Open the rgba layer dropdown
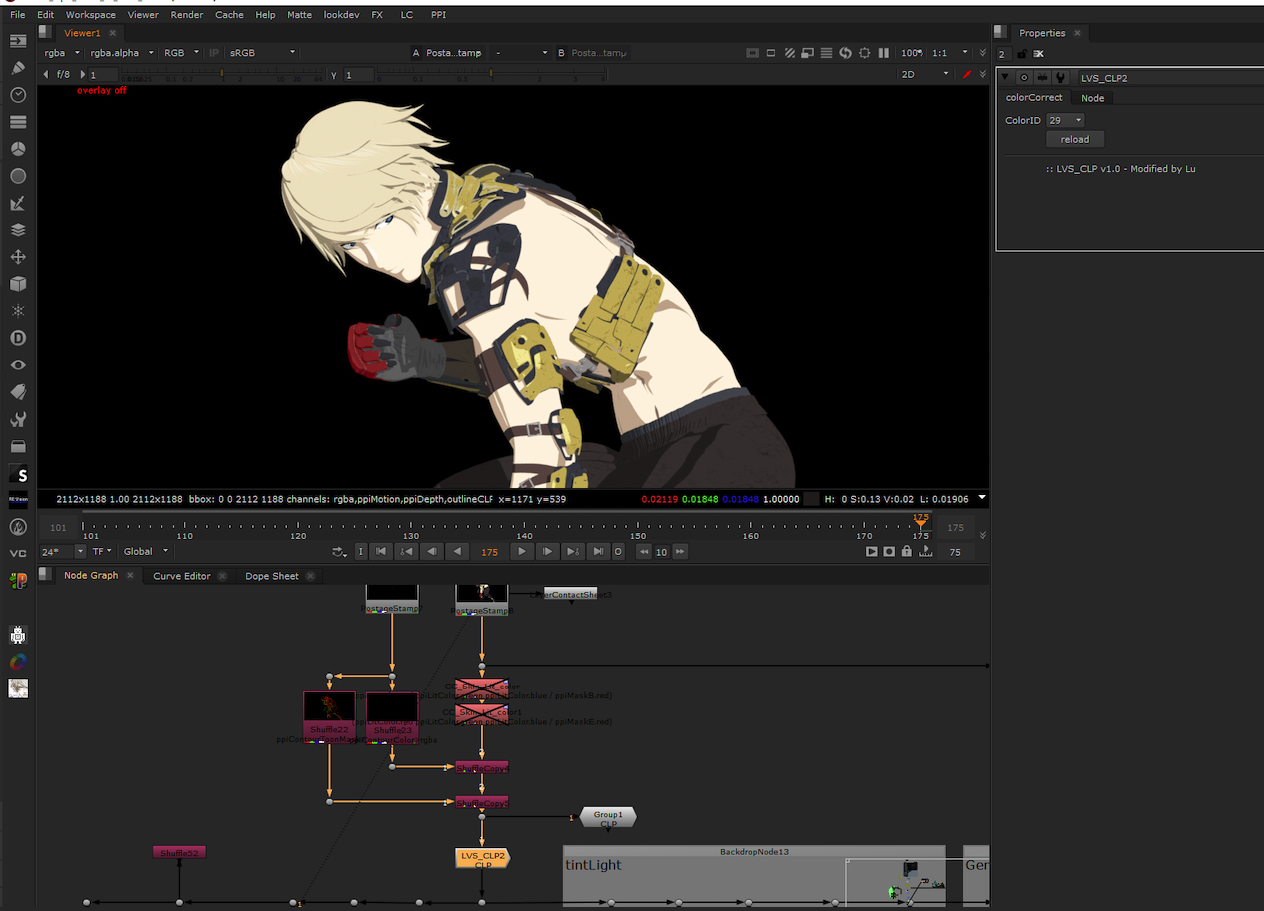Viewport: 1264px width, 911px height. click(62, 52)
